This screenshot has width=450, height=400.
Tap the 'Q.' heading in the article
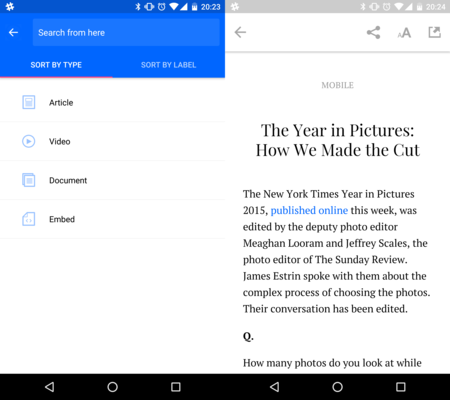point(248,336)
